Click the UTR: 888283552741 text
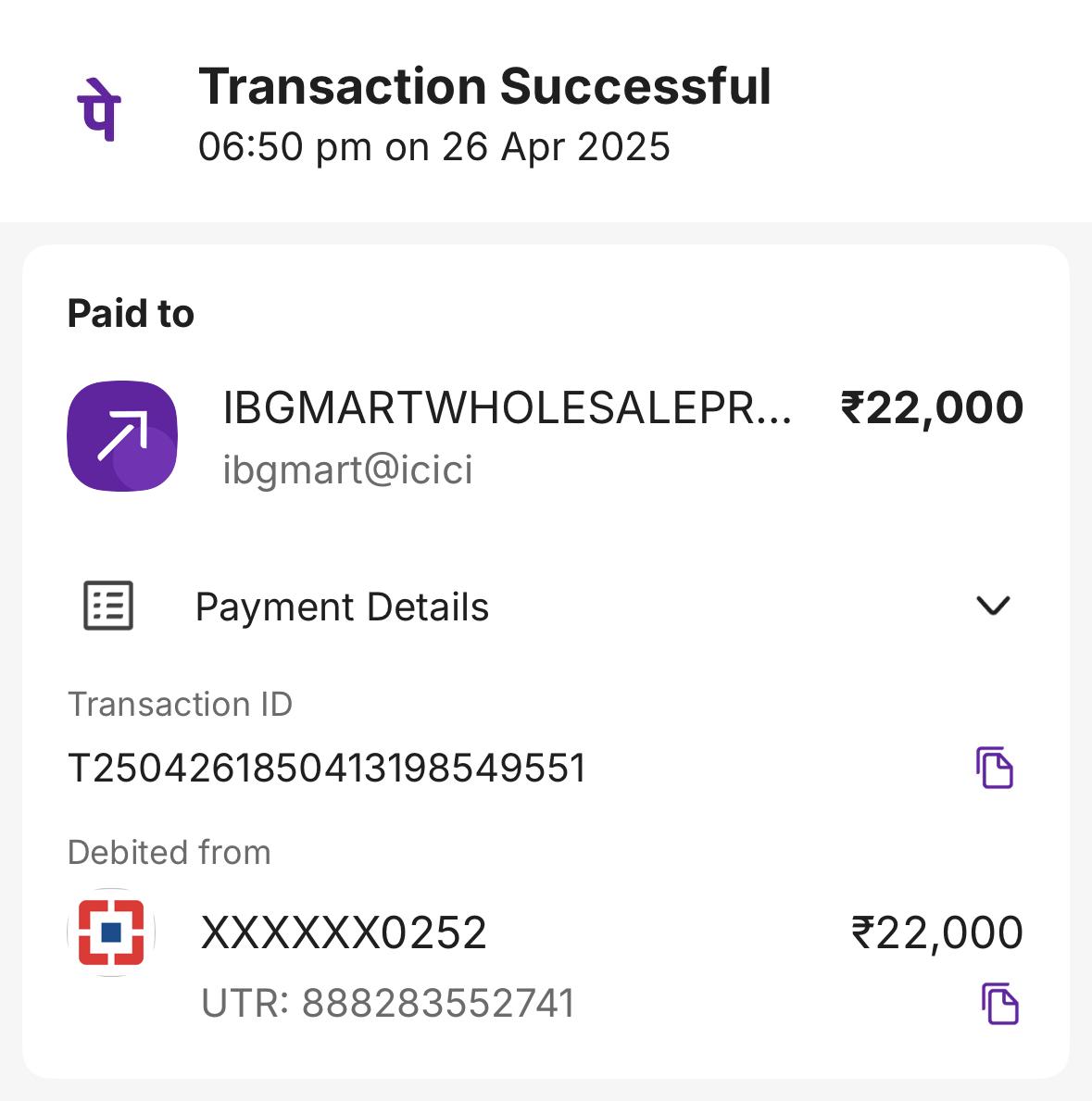This screenshot has height=1101, width=1092. 388,1003
